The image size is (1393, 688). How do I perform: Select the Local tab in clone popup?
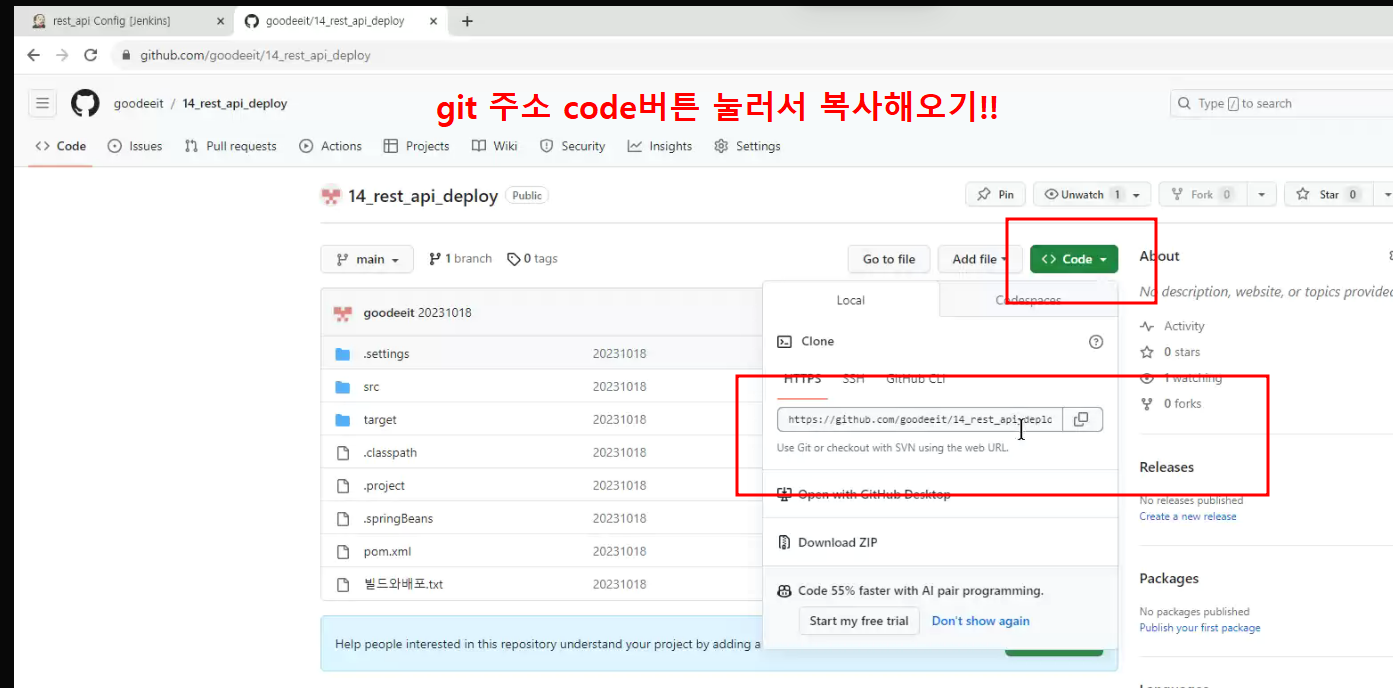(851, 300)
